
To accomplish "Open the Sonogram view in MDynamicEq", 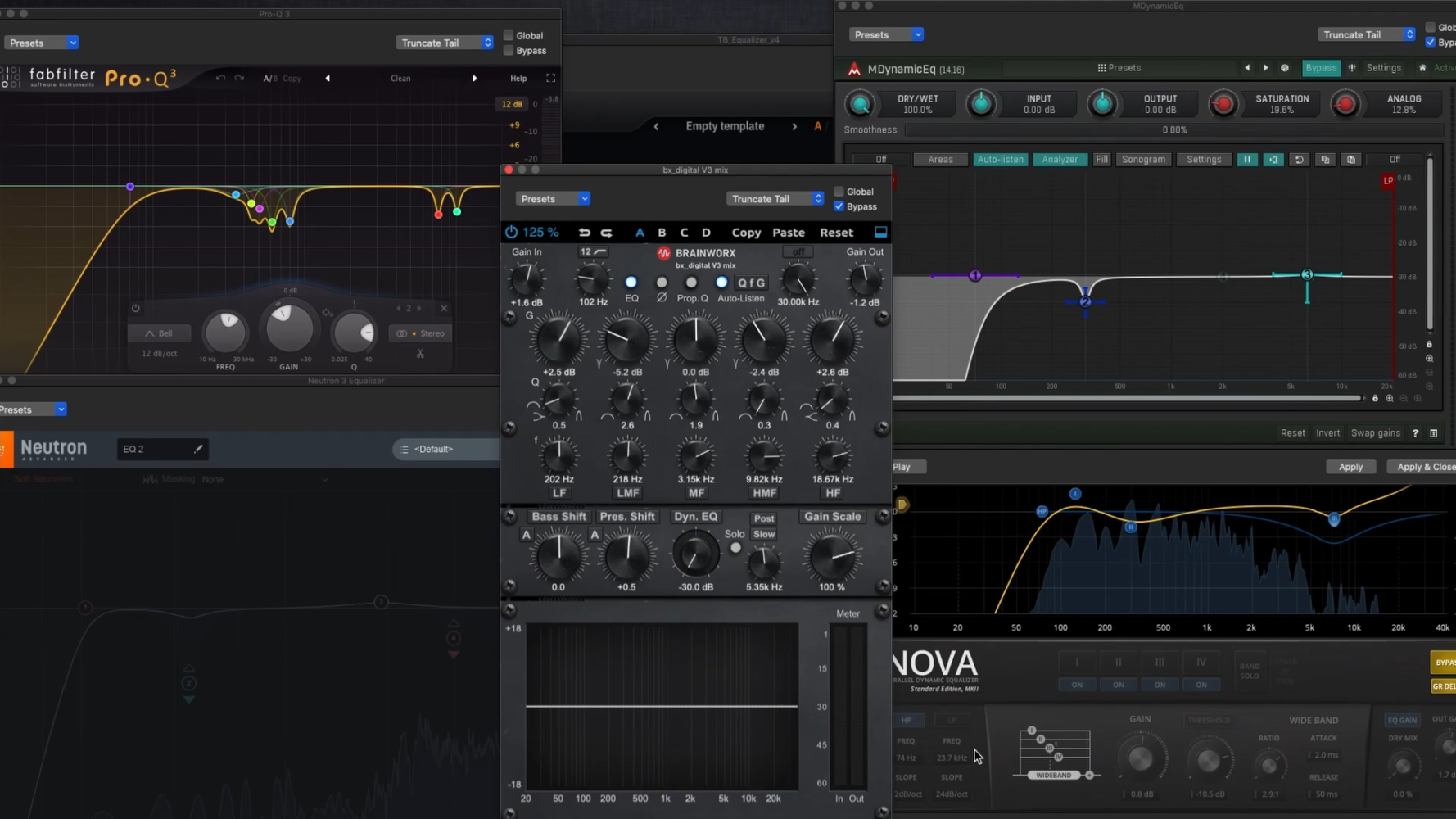I will pos(1143,160).
